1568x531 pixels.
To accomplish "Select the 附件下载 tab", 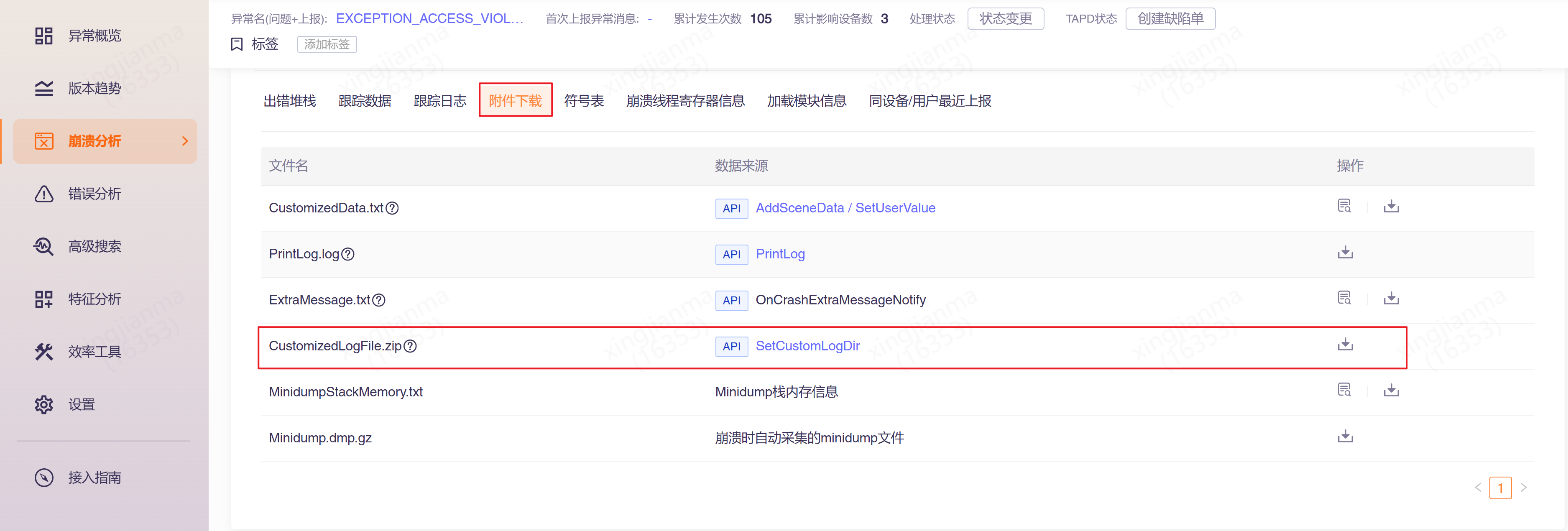I will [x=515, y=101].
